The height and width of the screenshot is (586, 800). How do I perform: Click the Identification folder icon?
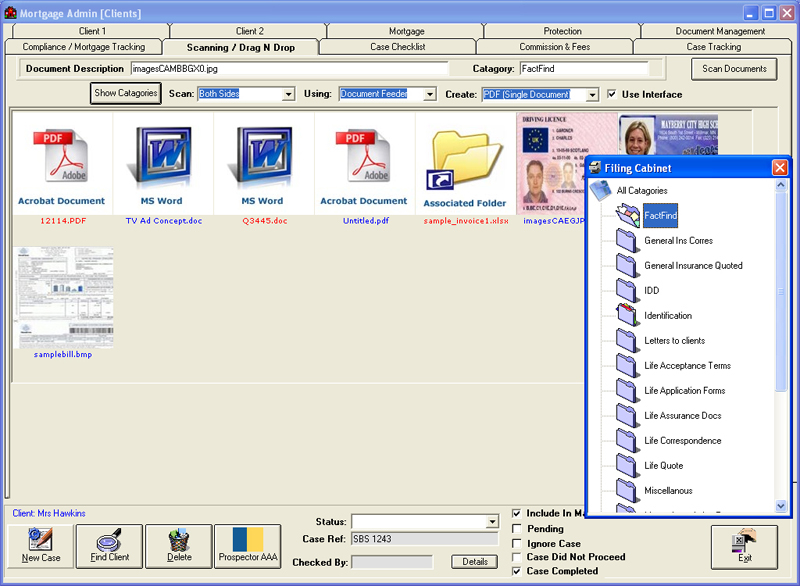click(628, 315)
